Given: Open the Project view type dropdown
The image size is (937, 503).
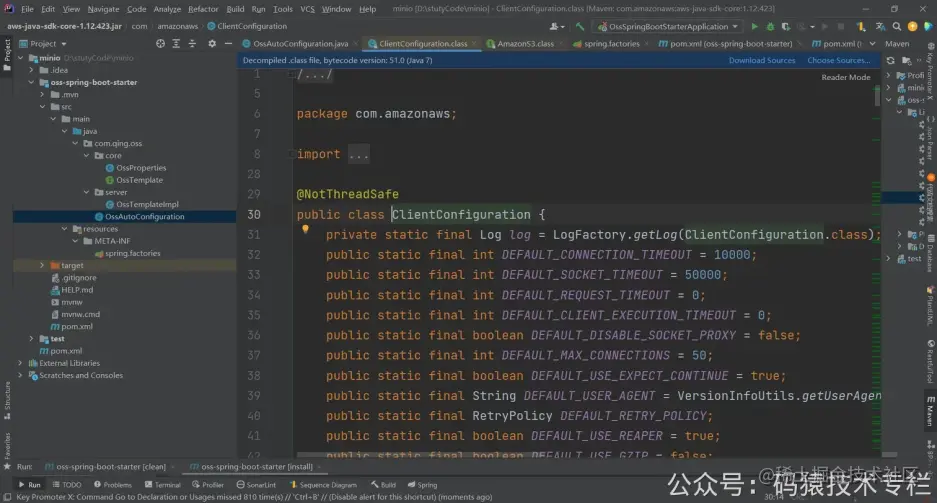Looking at the screenshot, I should (43, 44).
